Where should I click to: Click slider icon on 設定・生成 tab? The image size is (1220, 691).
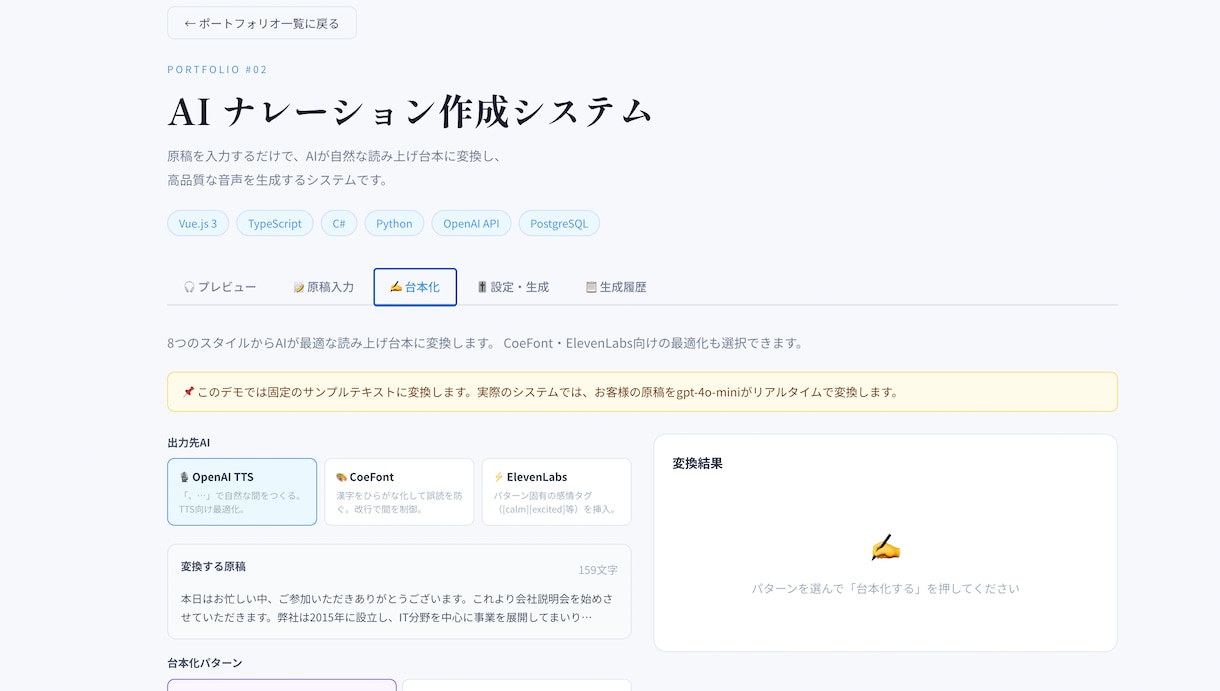pos(482,287)
